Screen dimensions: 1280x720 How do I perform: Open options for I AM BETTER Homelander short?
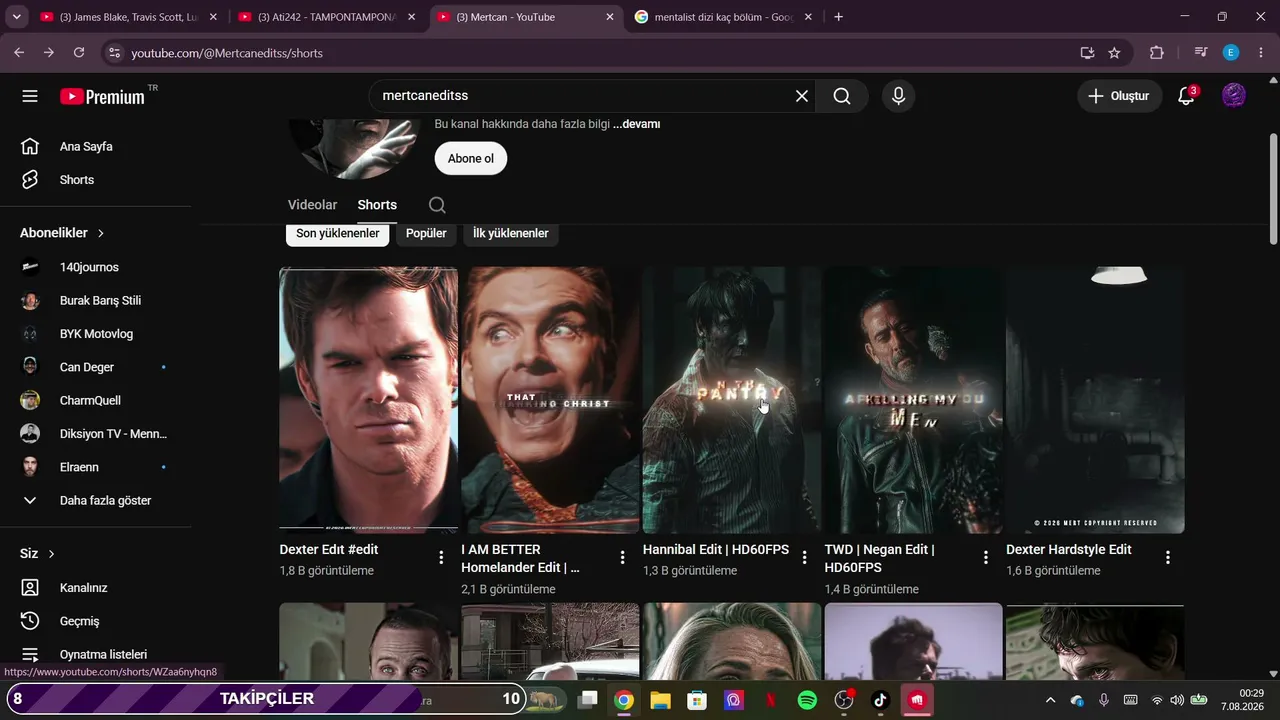pyautogui.click(x=622, y=558)
